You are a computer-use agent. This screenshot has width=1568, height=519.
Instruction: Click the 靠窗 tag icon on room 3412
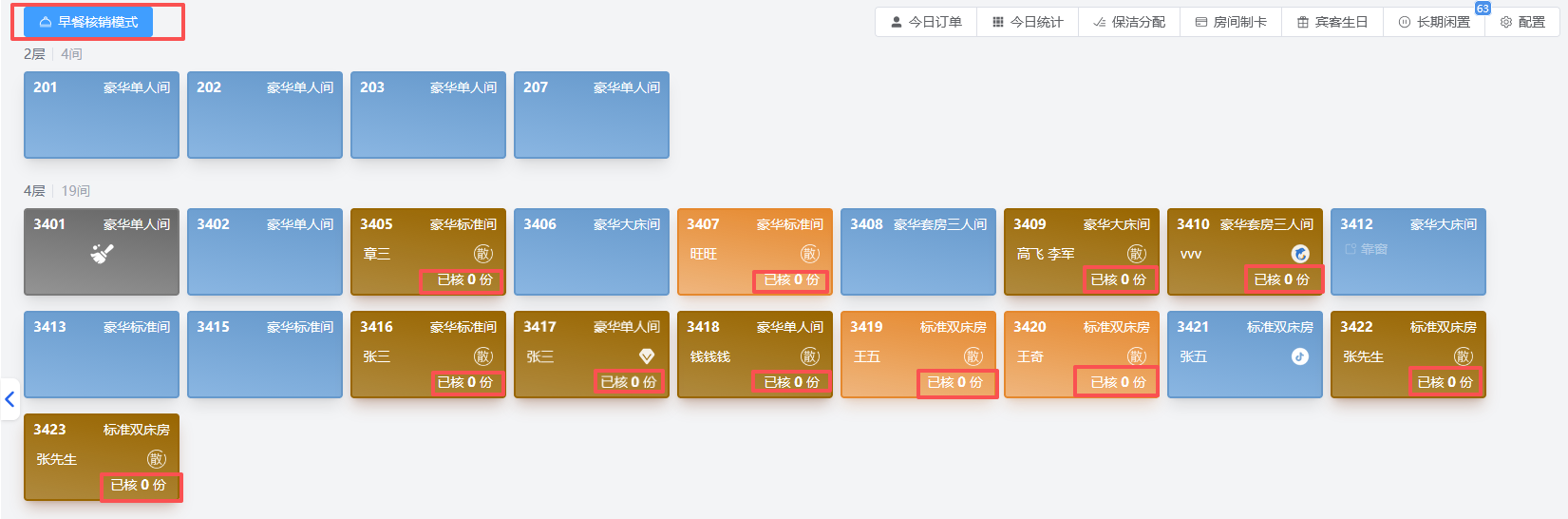click(1351, 249)
